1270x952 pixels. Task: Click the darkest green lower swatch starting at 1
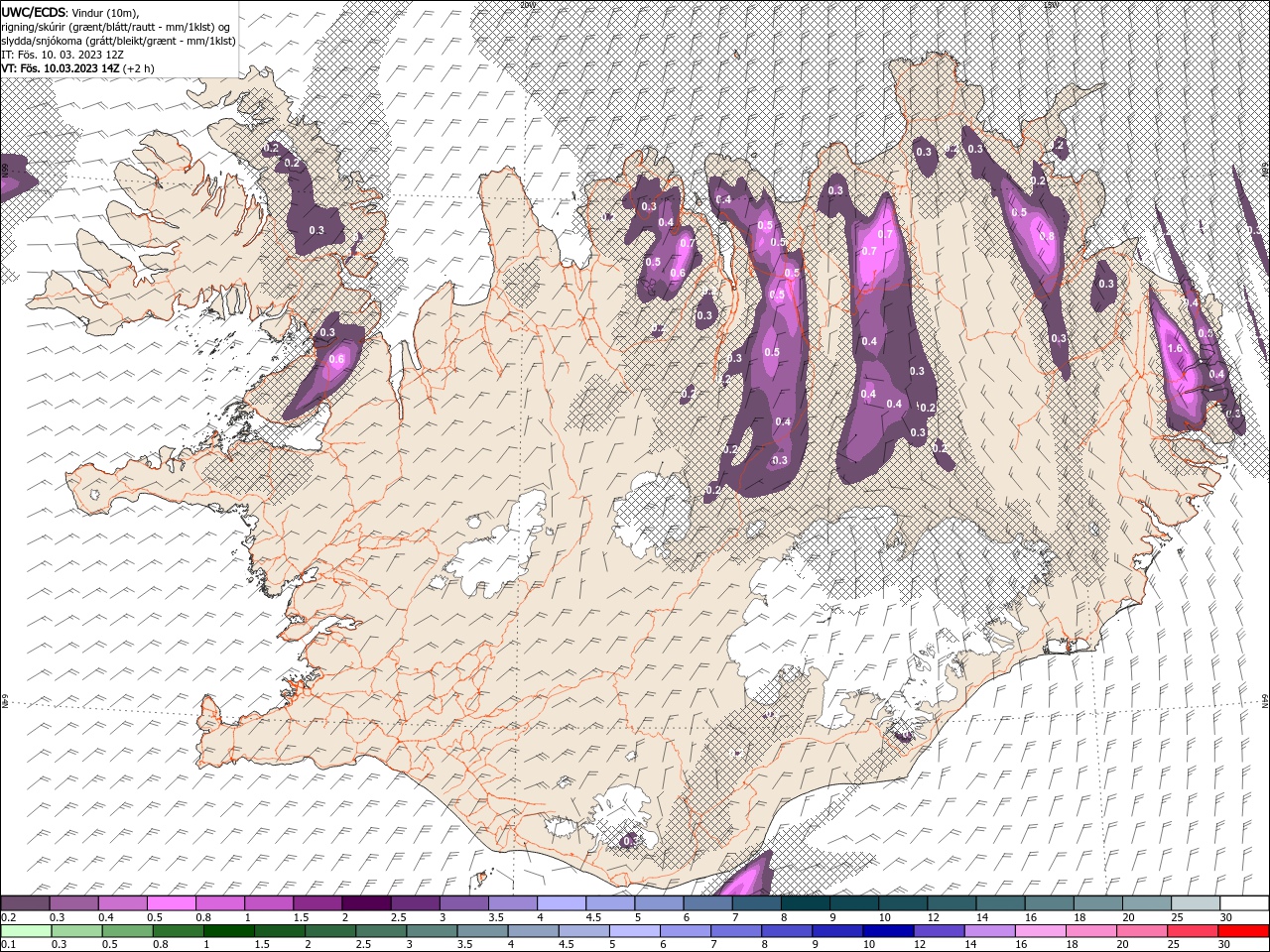[x=228, y=931]
